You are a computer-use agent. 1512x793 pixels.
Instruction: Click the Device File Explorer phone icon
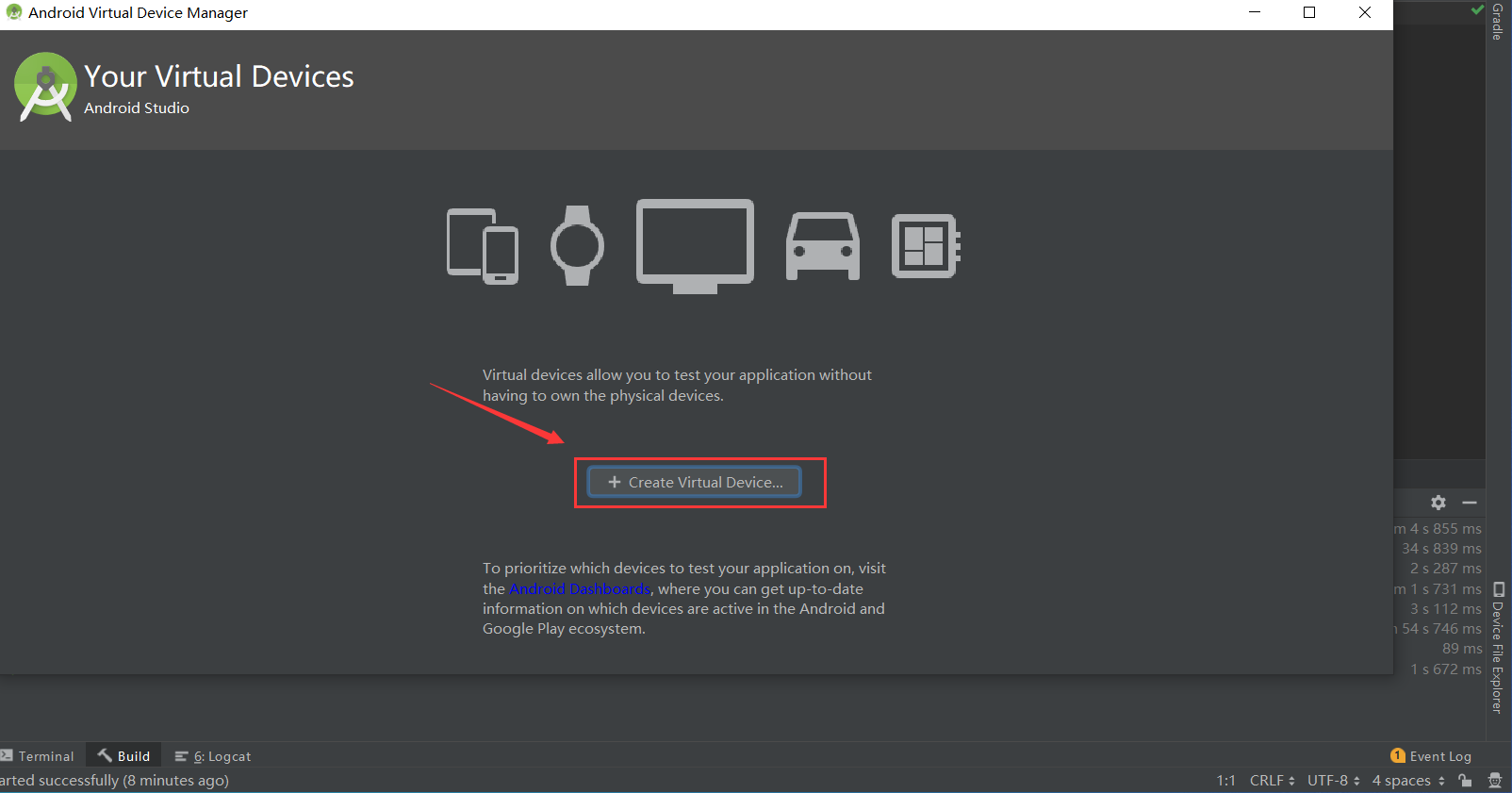click(1499, 590)
